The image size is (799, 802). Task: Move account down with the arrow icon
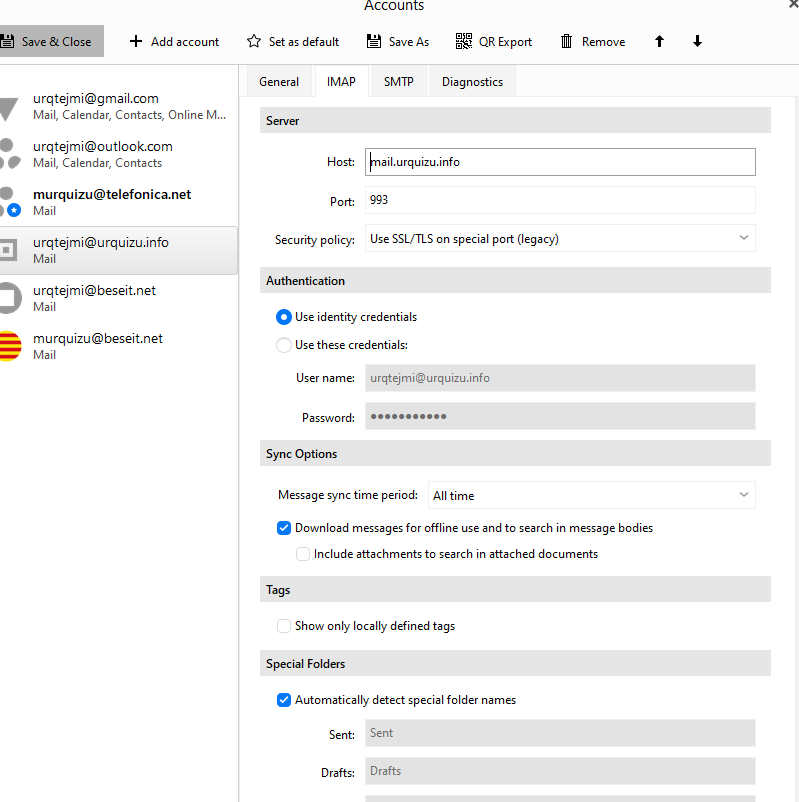697,42
